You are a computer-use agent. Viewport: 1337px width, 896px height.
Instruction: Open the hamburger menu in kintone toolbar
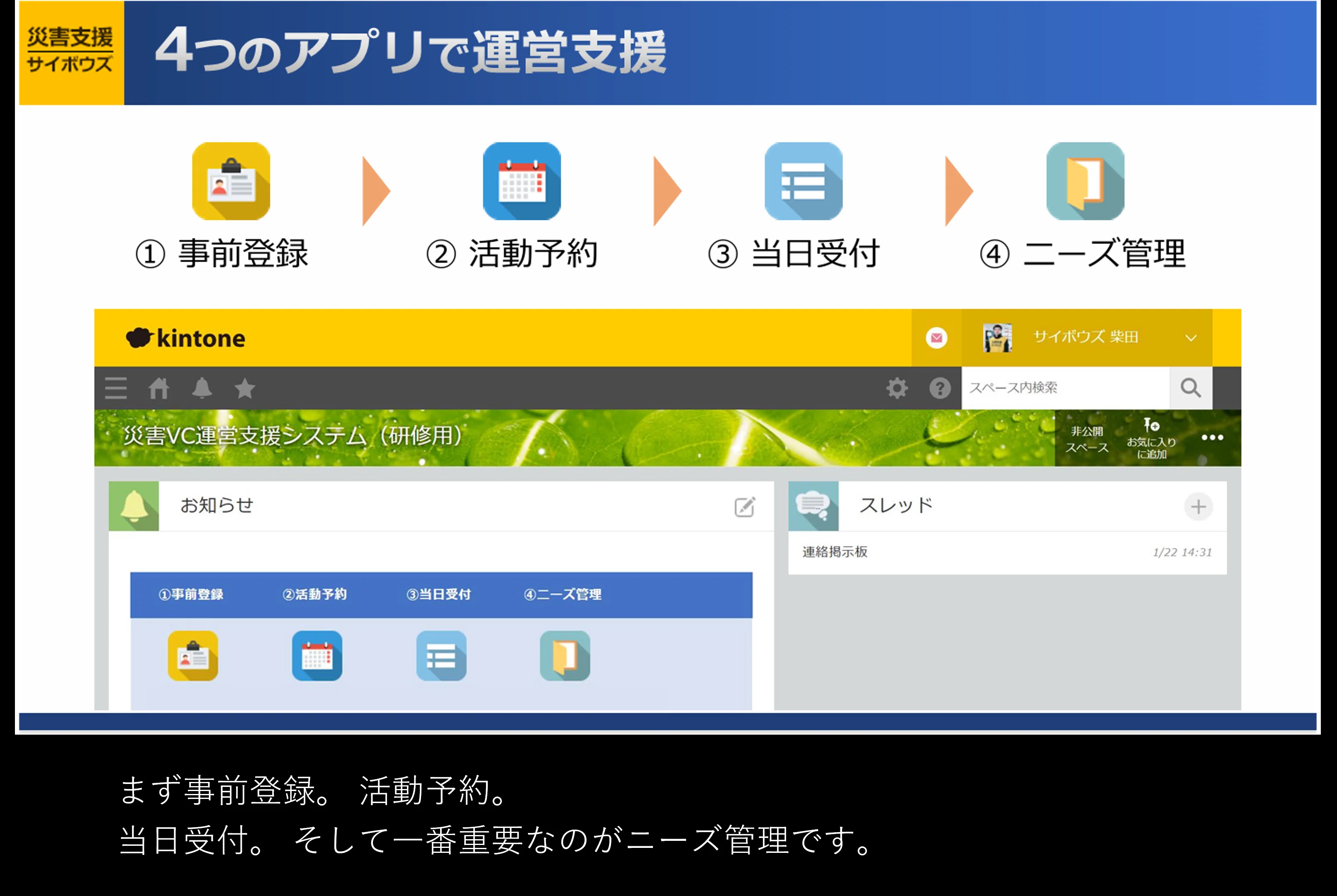(x=116, y=388)
